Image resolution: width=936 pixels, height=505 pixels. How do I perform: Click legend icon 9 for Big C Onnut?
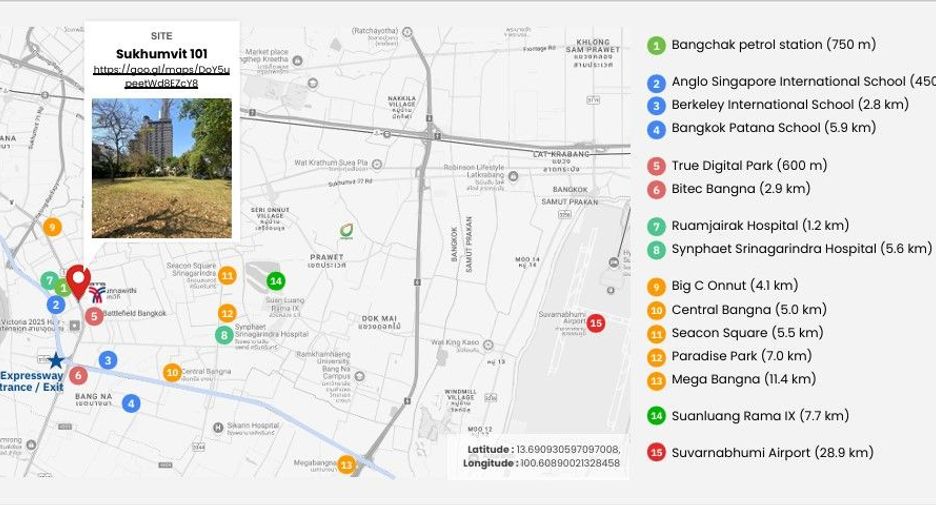coord(656,287)
